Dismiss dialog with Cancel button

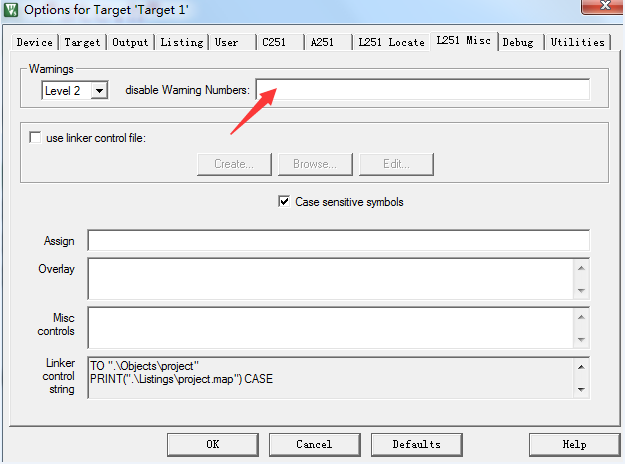(x=314, y=444)
